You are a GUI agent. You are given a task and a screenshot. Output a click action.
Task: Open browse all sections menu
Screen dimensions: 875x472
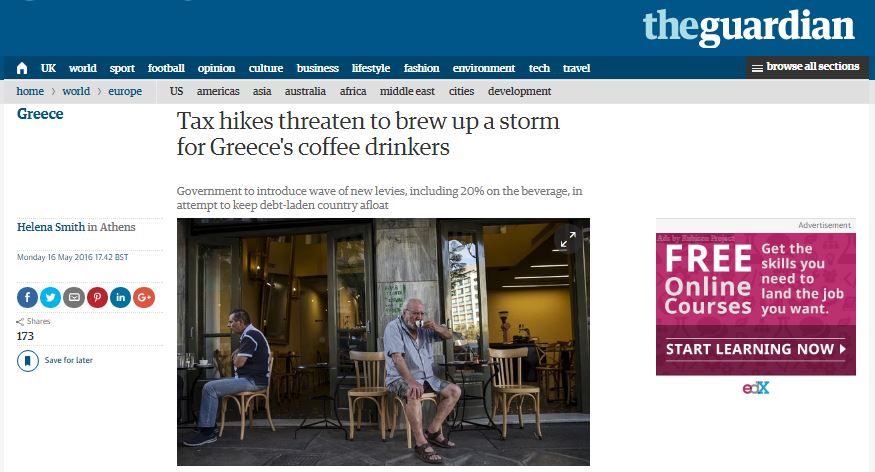pos(806,67)
